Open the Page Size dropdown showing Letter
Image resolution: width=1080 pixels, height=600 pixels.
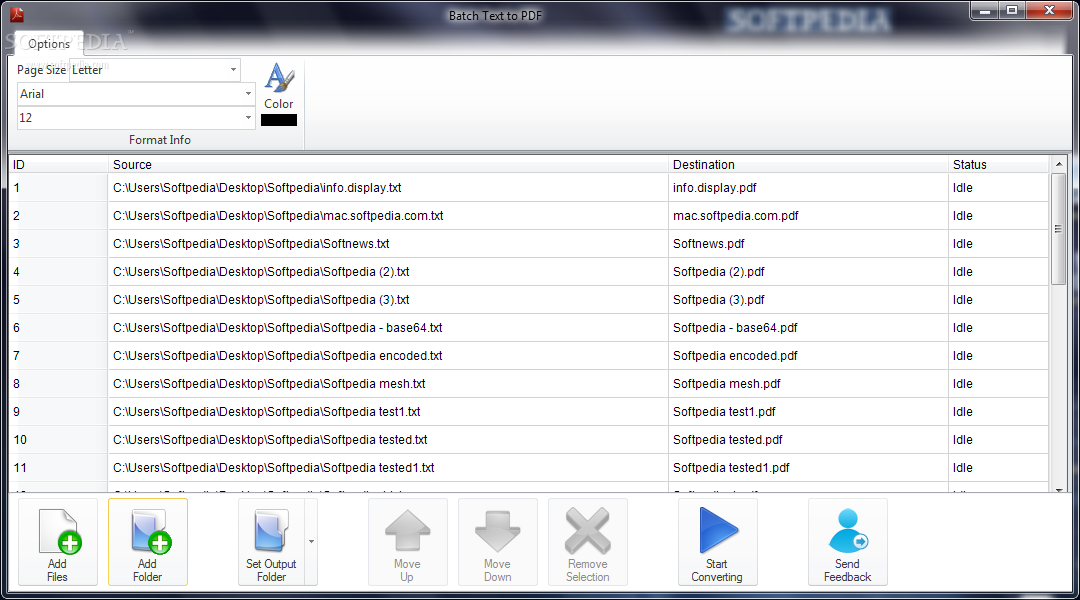155,70
